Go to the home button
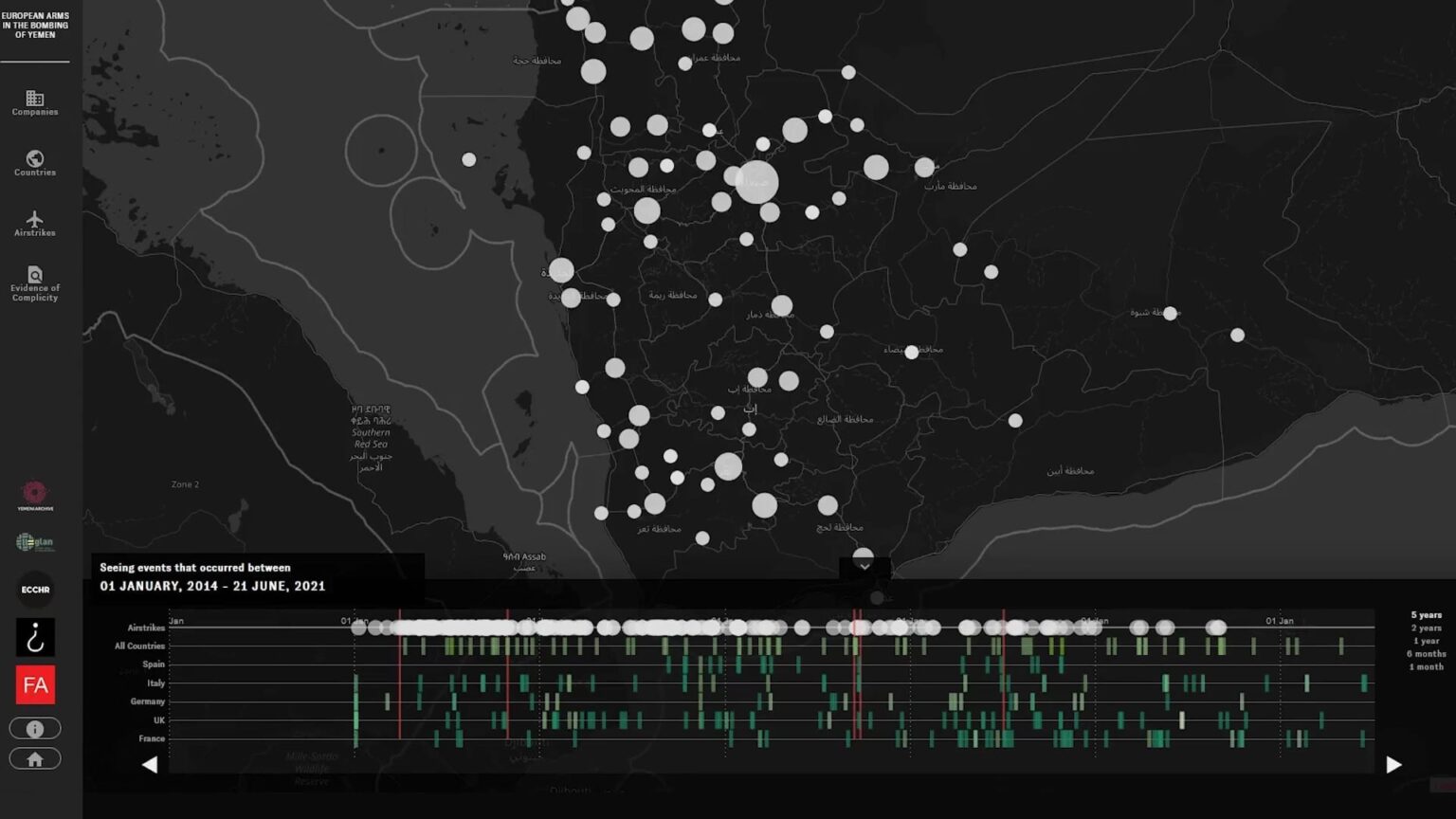This screenshot has height=819, width=1456. coord(35,759)
